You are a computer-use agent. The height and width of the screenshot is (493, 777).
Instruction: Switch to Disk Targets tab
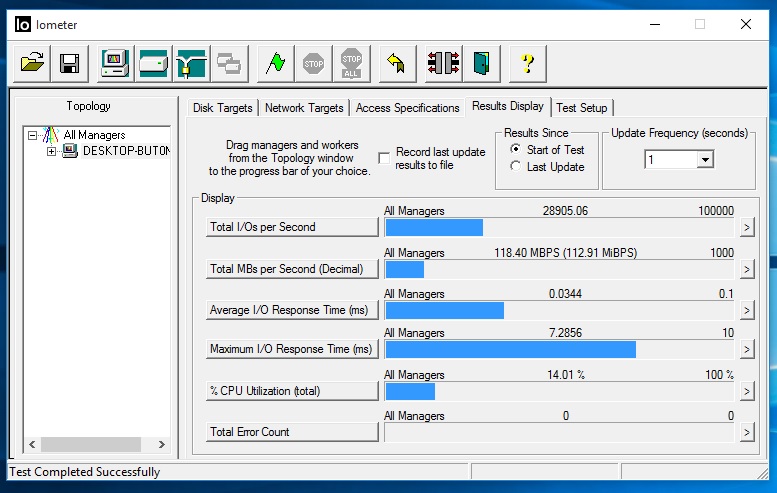[222, 108]
